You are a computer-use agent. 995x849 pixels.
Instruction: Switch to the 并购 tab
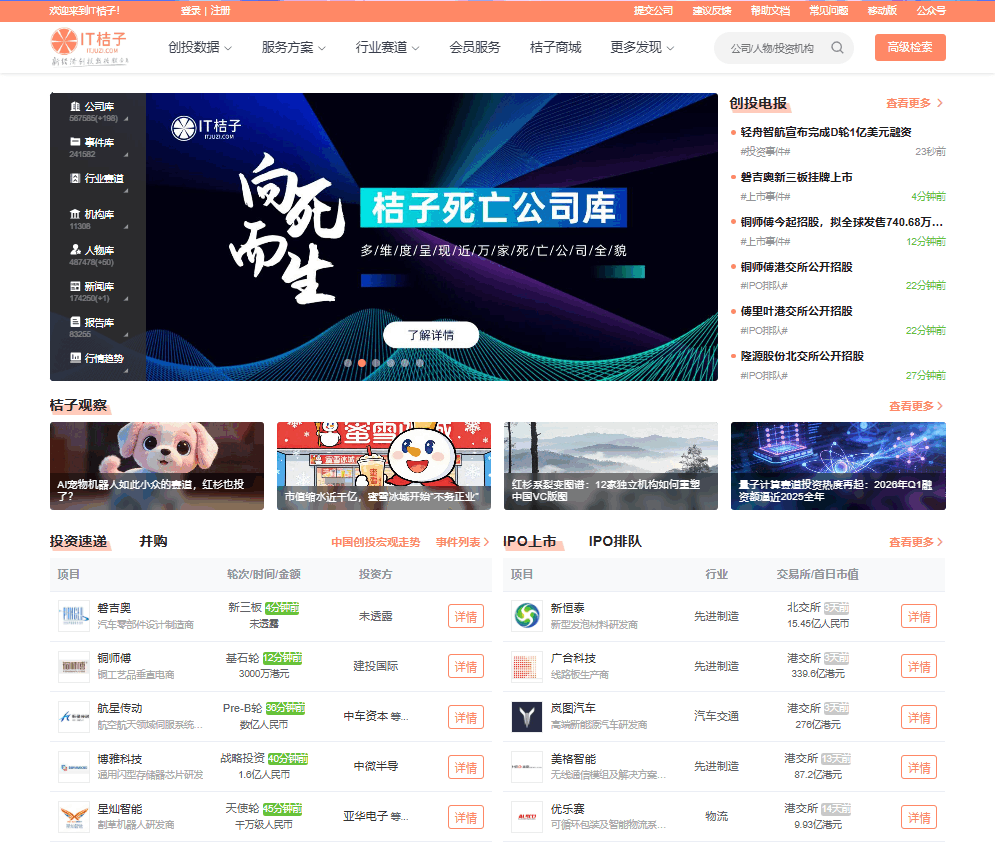[x=155, y=541]
